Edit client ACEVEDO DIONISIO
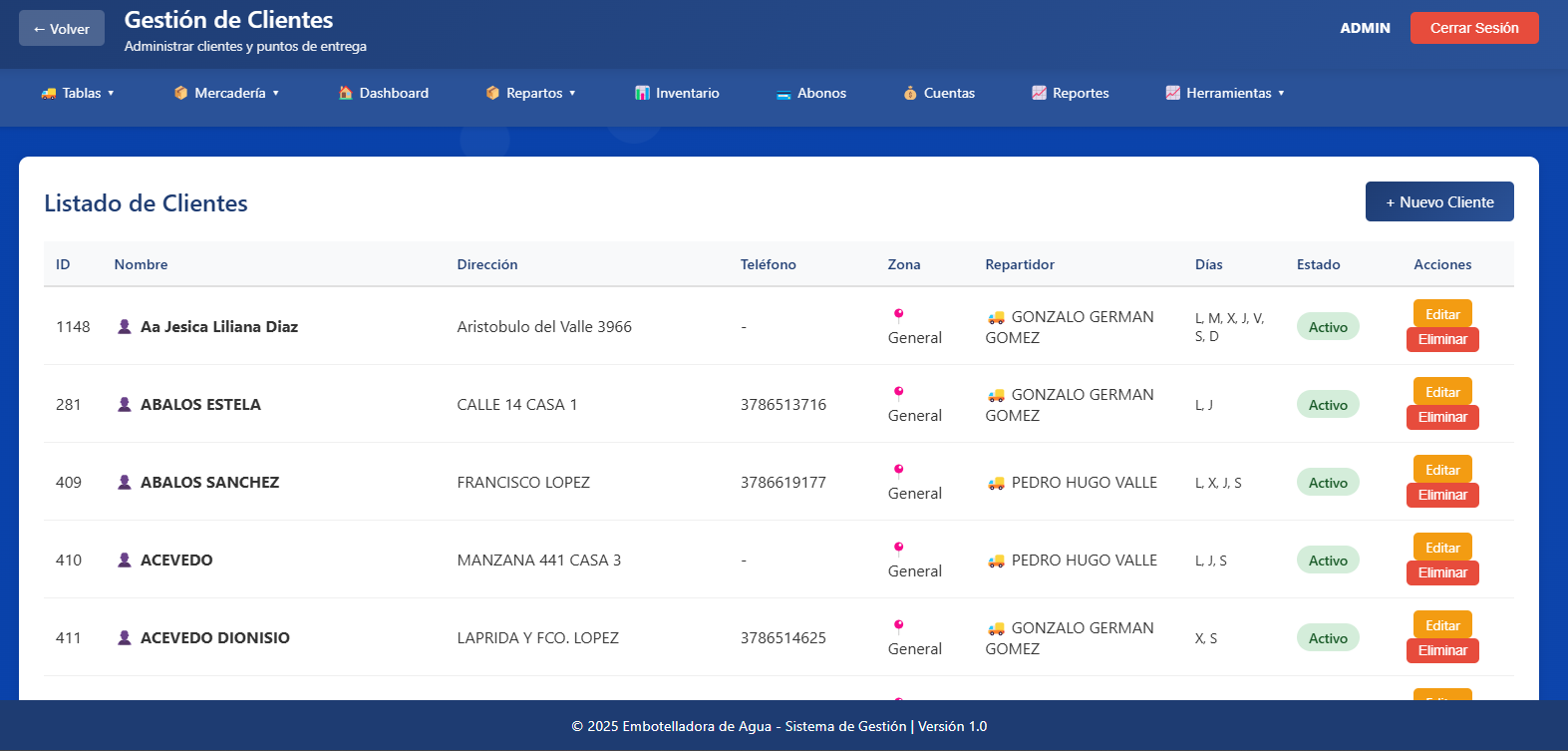1568x751 pixels. coord(1442,624)
